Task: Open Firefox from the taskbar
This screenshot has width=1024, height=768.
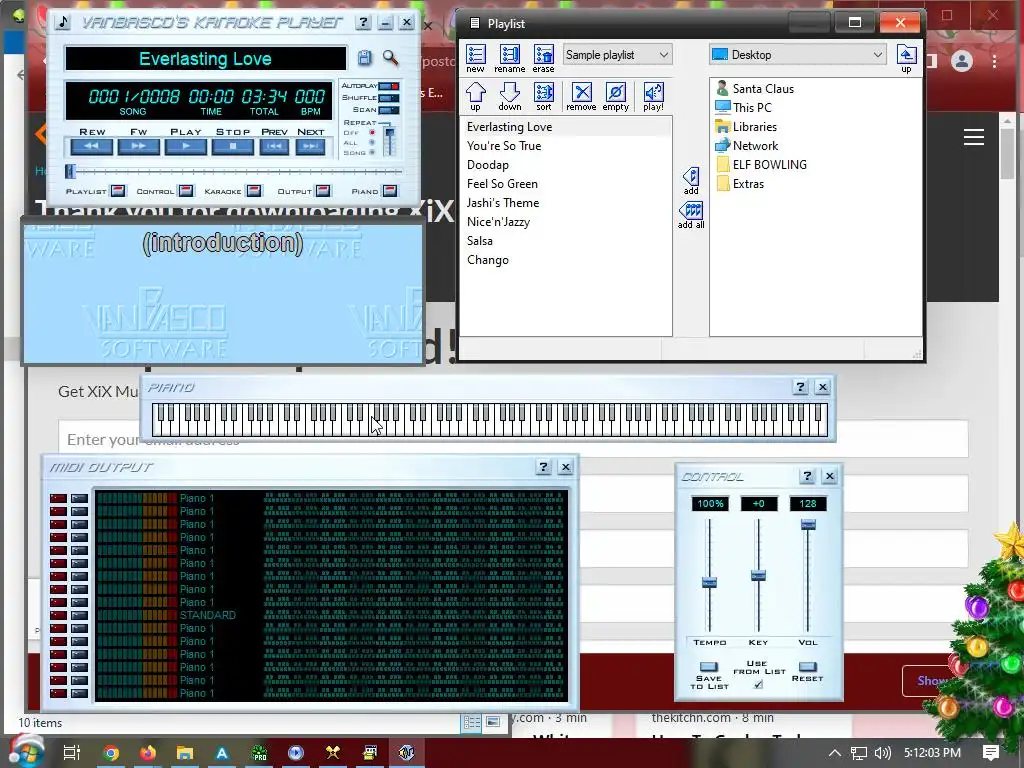Action: [148, 753]
